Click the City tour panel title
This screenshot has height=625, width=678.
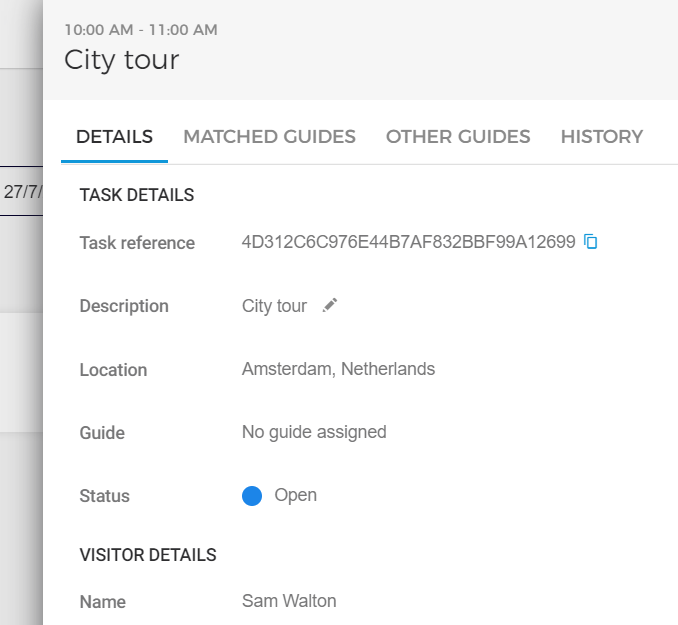pos(121,60)
